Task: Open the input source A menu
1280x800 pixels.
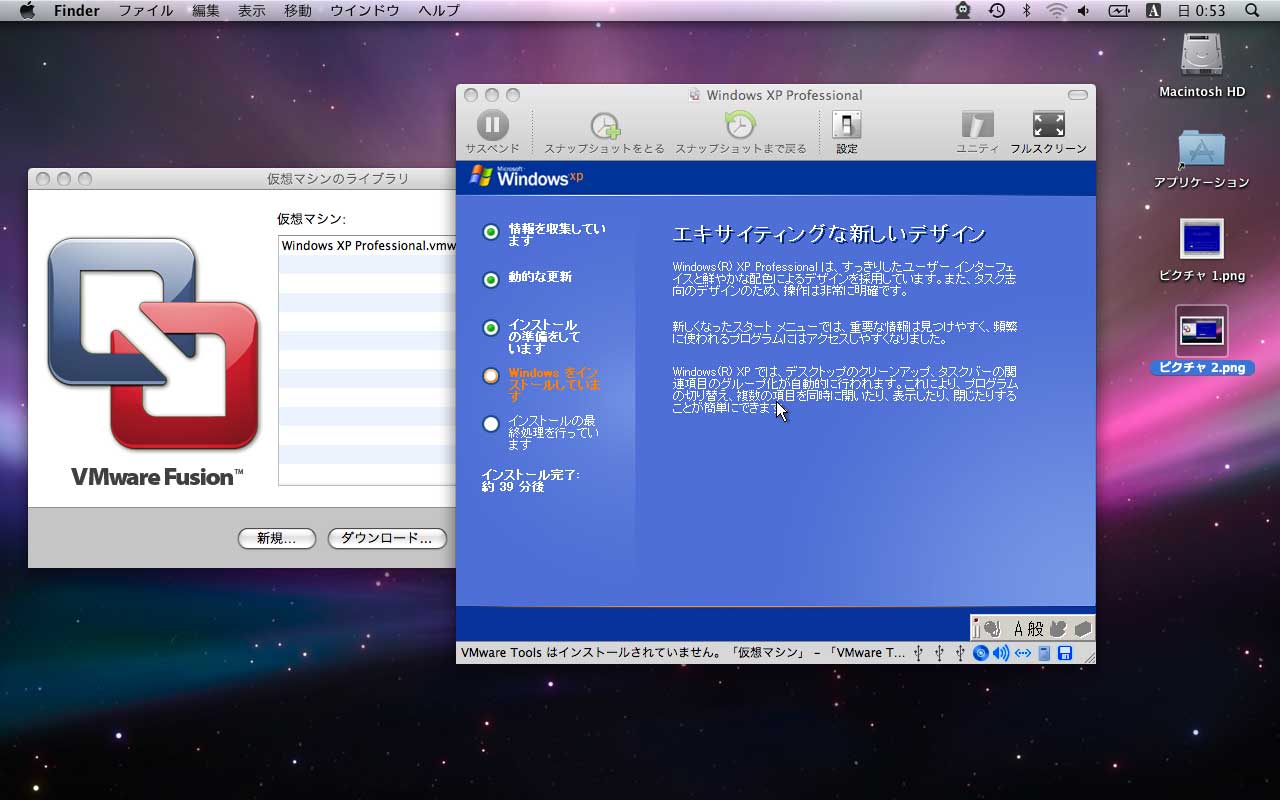Action: click(x=1153, y=10)
